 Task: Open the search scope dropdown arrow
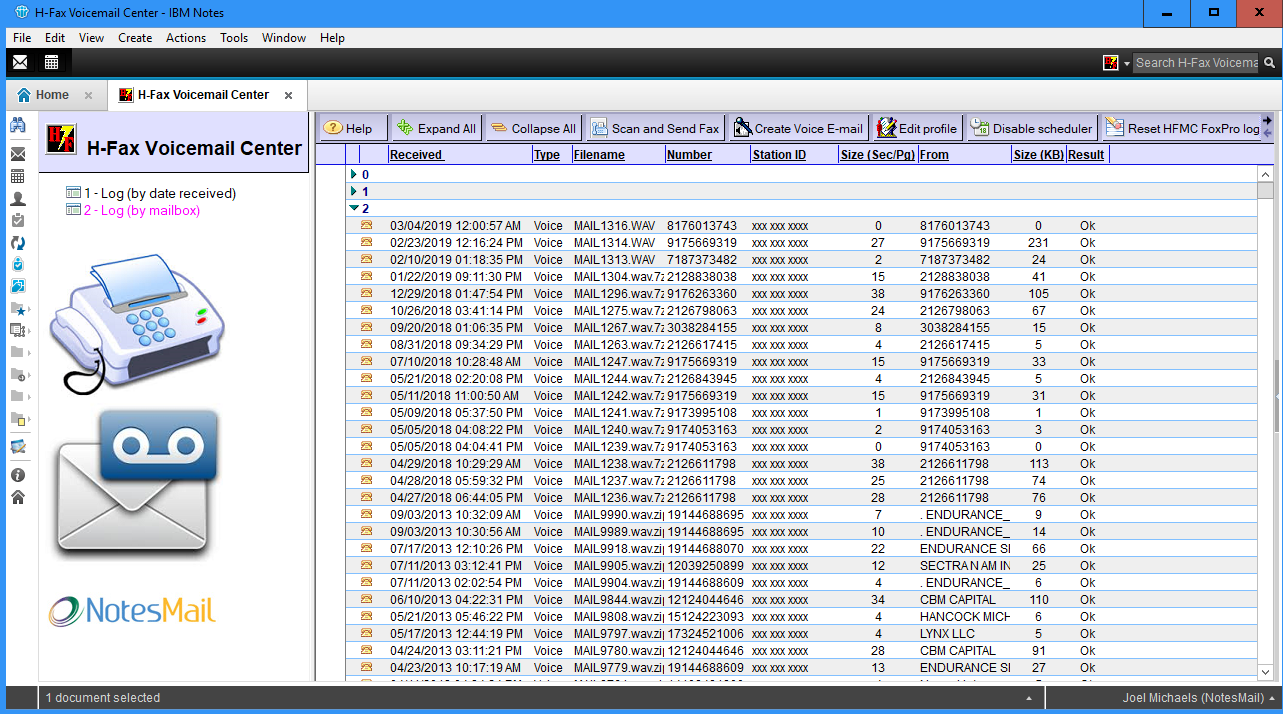(x=1127, y=63)
